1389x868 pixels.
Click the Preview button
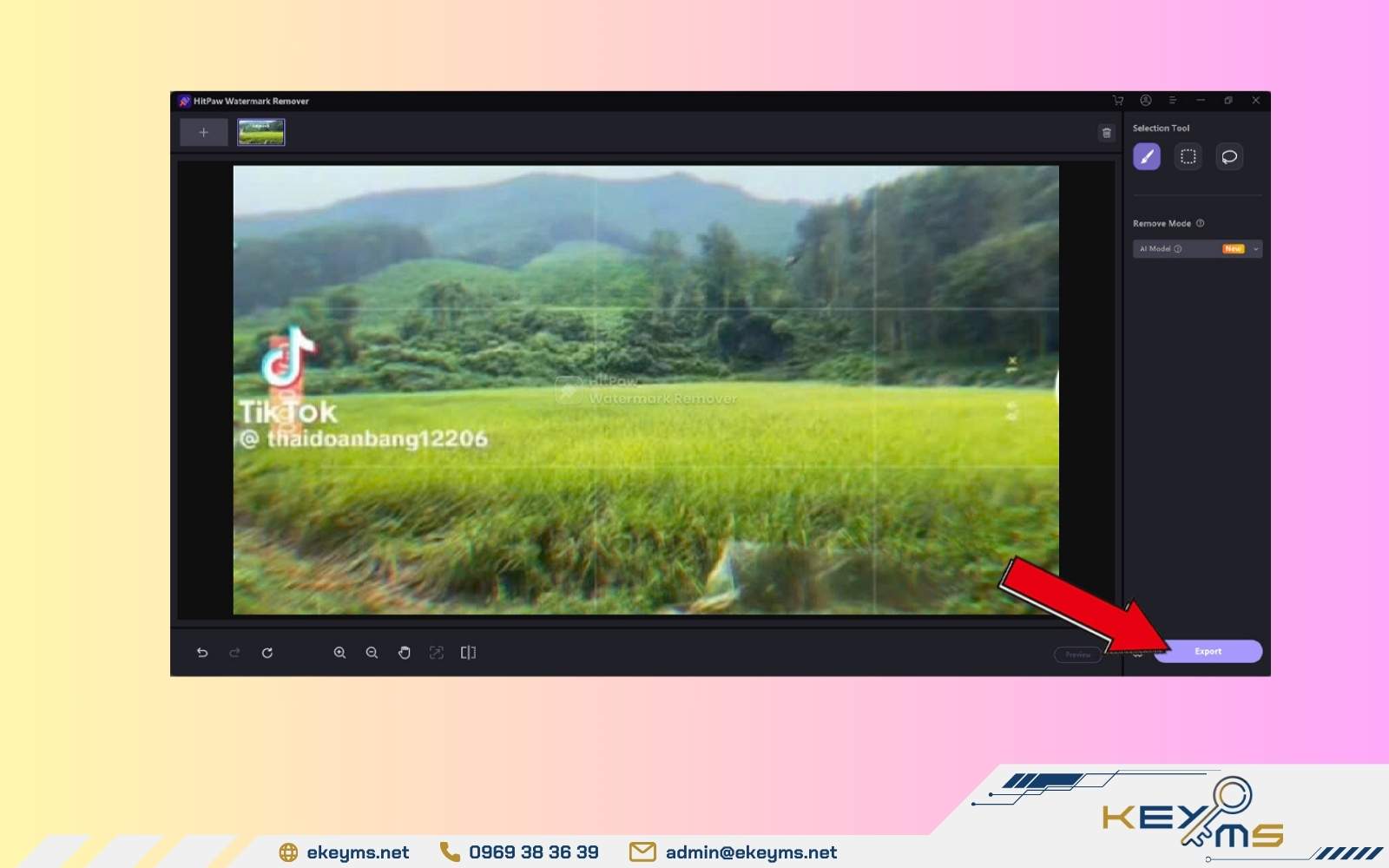(x=1077, y=654)
